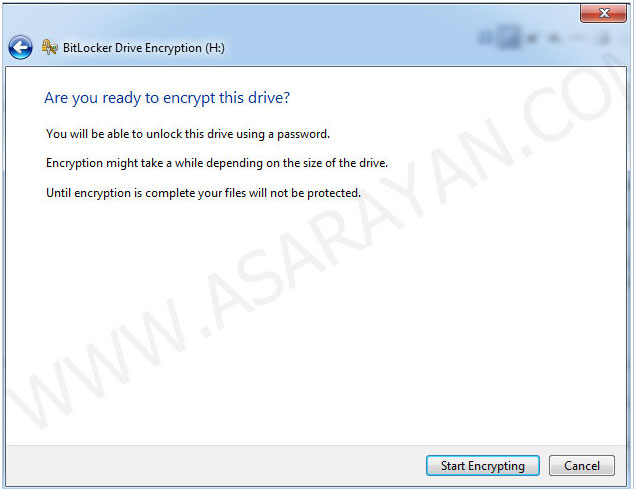Screen dimensions: 634x489
Task: Click the word 'password' in the first line
Action: pos(302,134)
